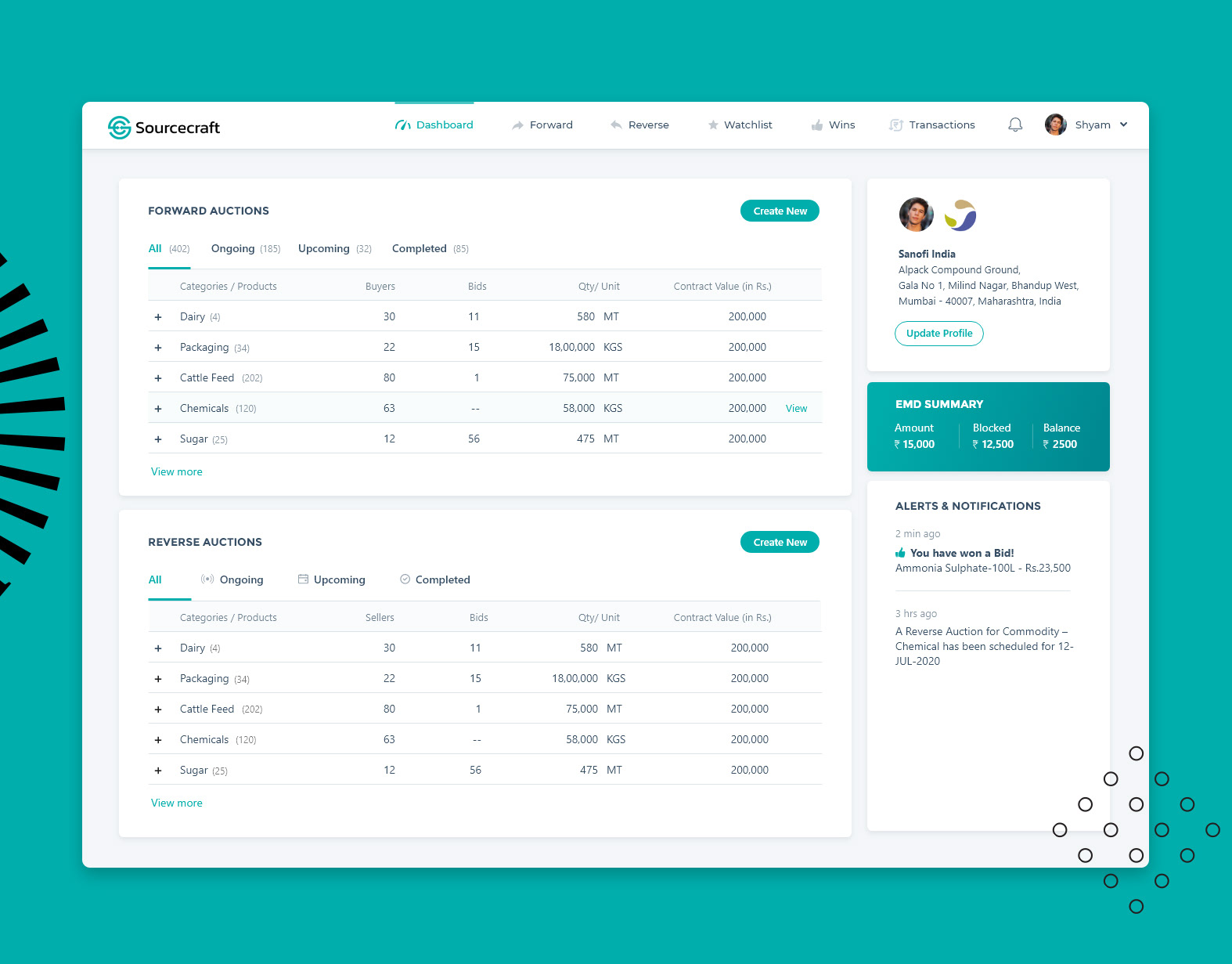Click the EMD Balance value ₹ 2500
The image size is (1232, 964).
coord(1060,445)
